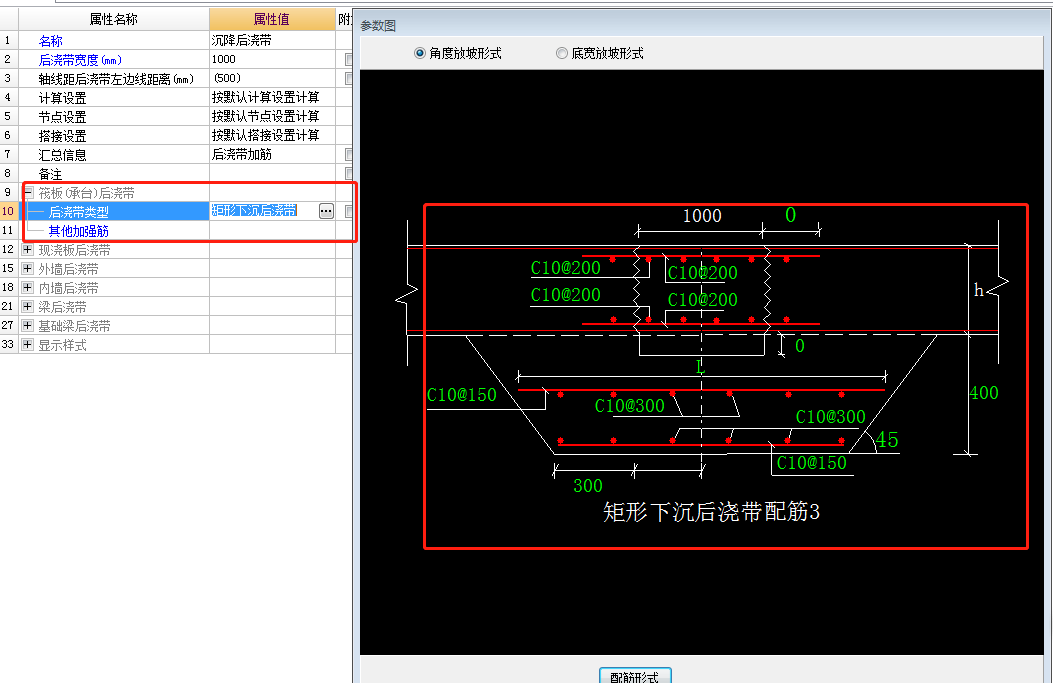Click the 1000 width value cell
Screen dimensions: 1053x683
coord(273,59)
